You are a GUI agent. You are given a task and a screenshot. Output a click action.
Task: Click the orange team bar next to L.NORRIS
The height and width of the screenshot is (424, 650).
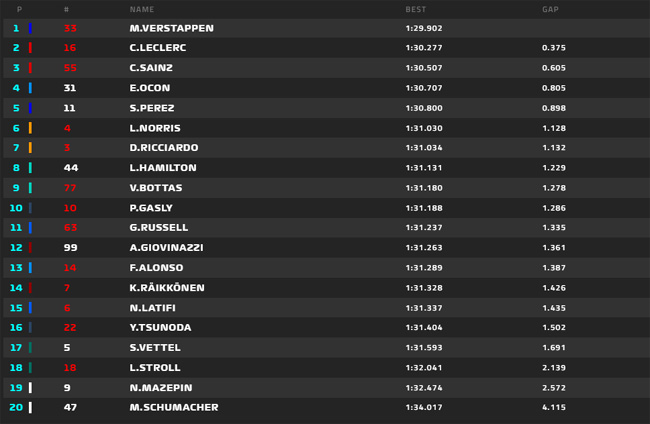(30, 128)
